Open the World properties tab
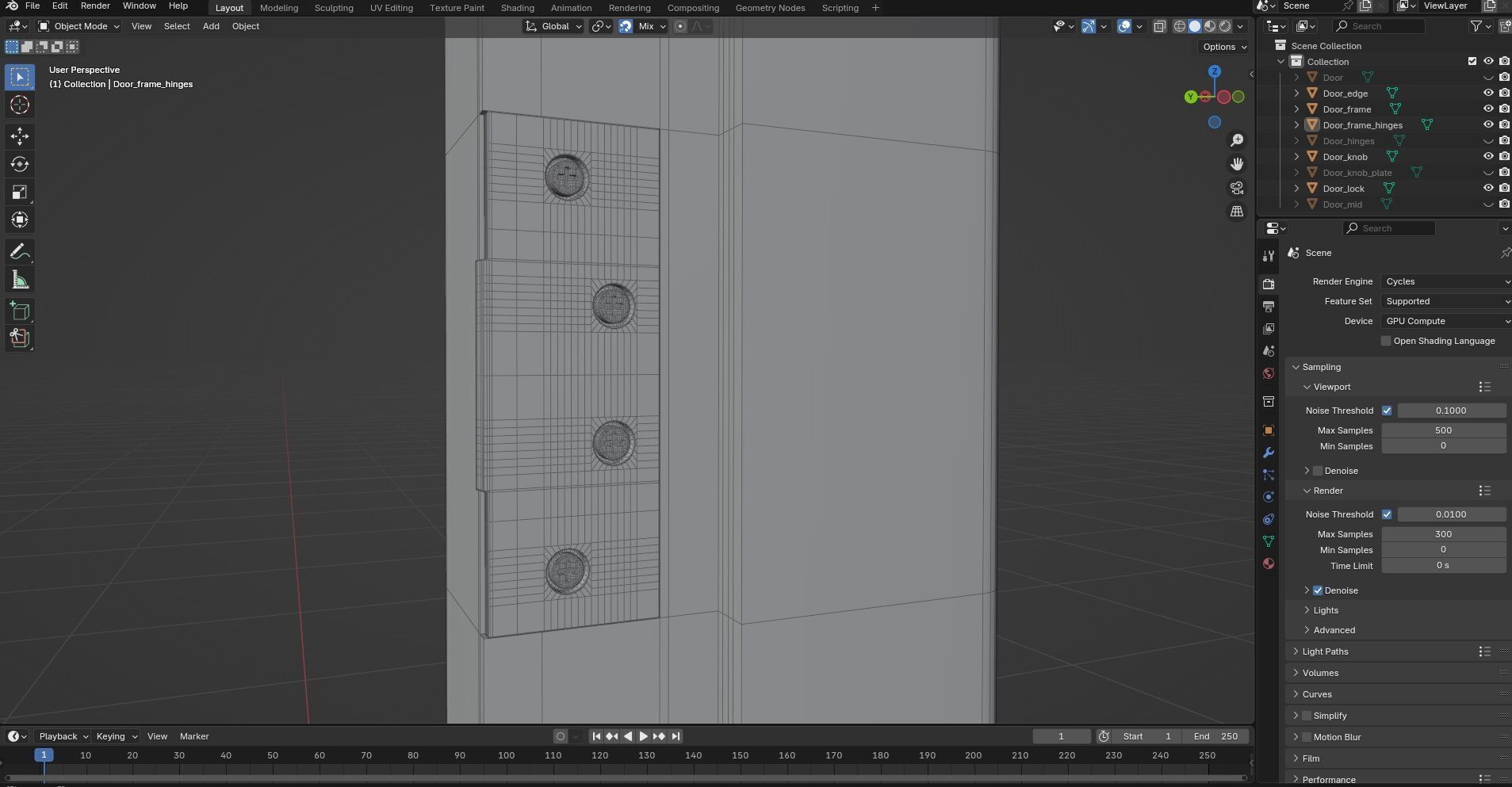 pos(1269,373)
